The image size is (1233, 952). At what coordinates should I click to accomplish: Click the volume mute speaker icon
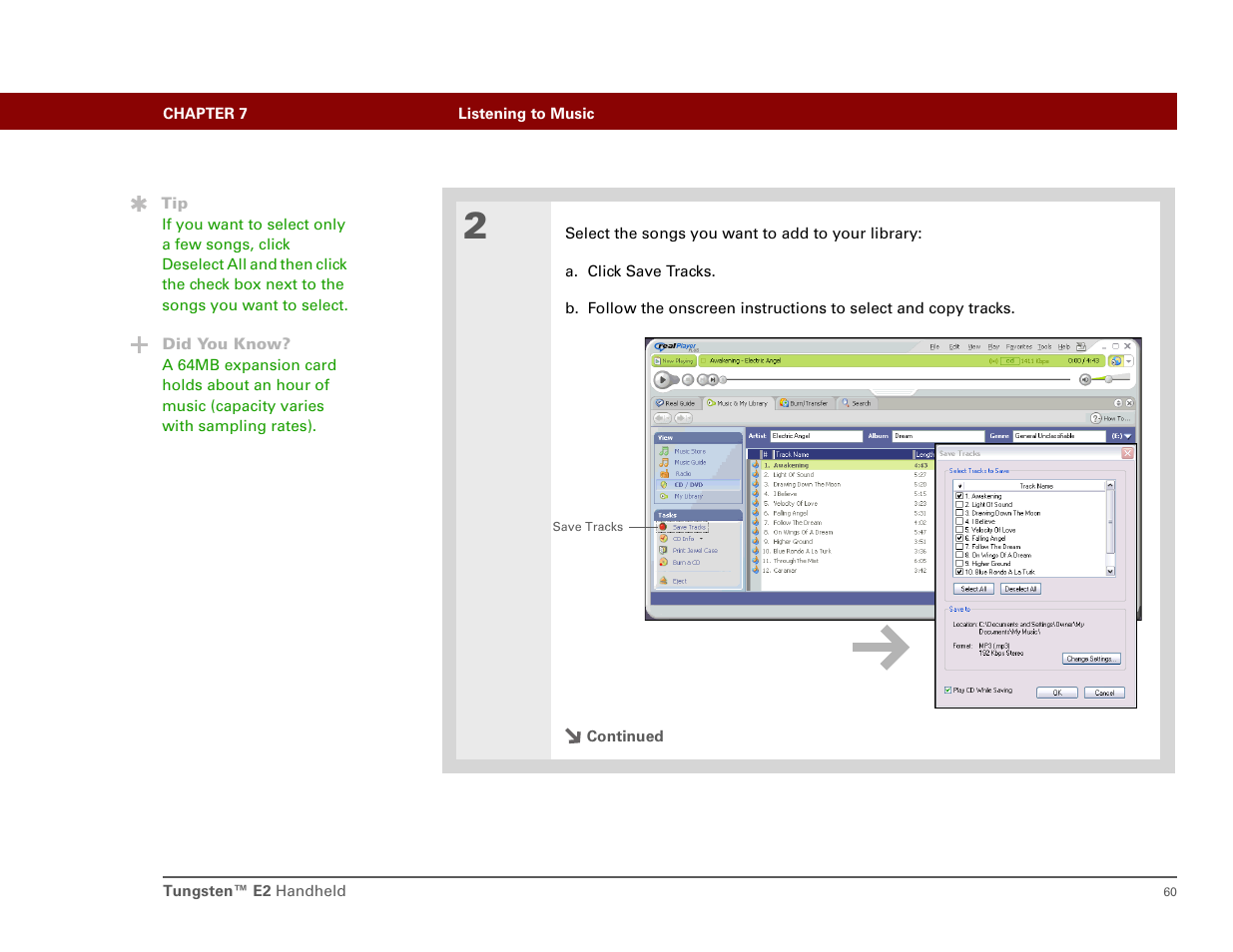1085,379
